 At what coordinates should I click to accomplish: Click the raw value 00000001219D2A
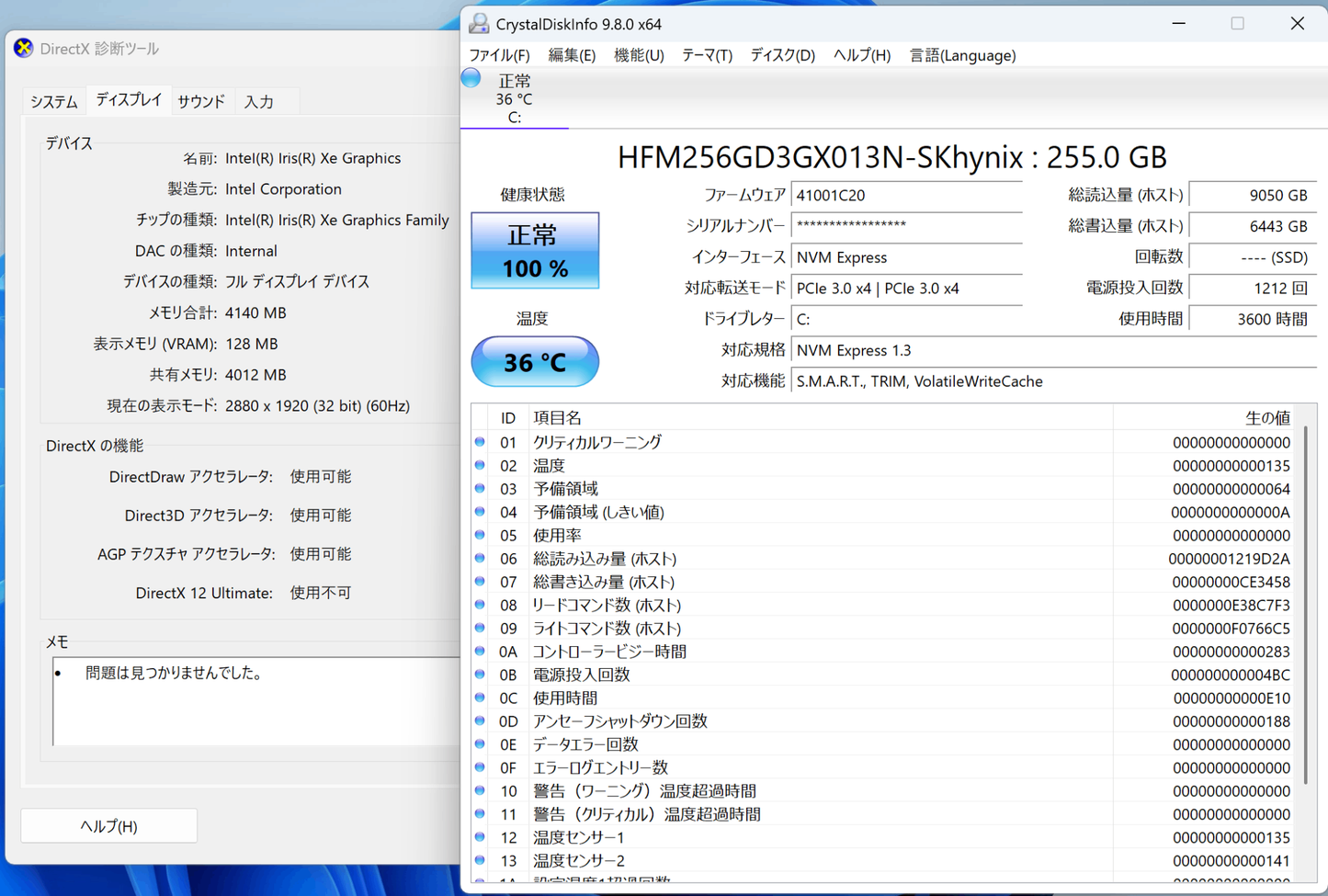coord(1229,559)
